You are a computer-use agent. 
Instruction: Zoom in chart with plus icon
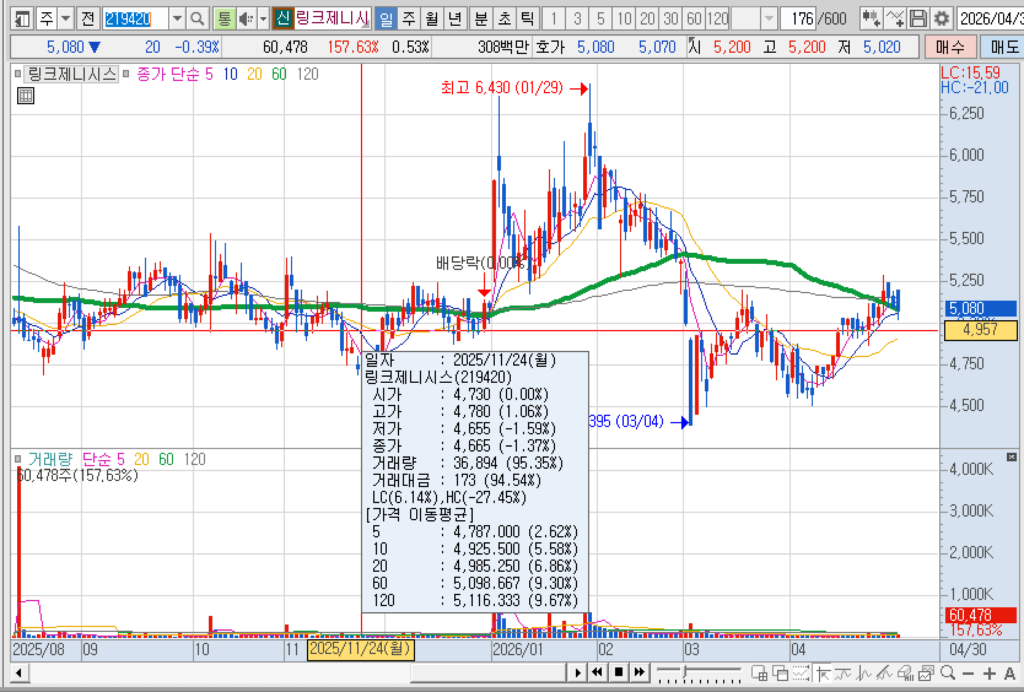point(989,673)
